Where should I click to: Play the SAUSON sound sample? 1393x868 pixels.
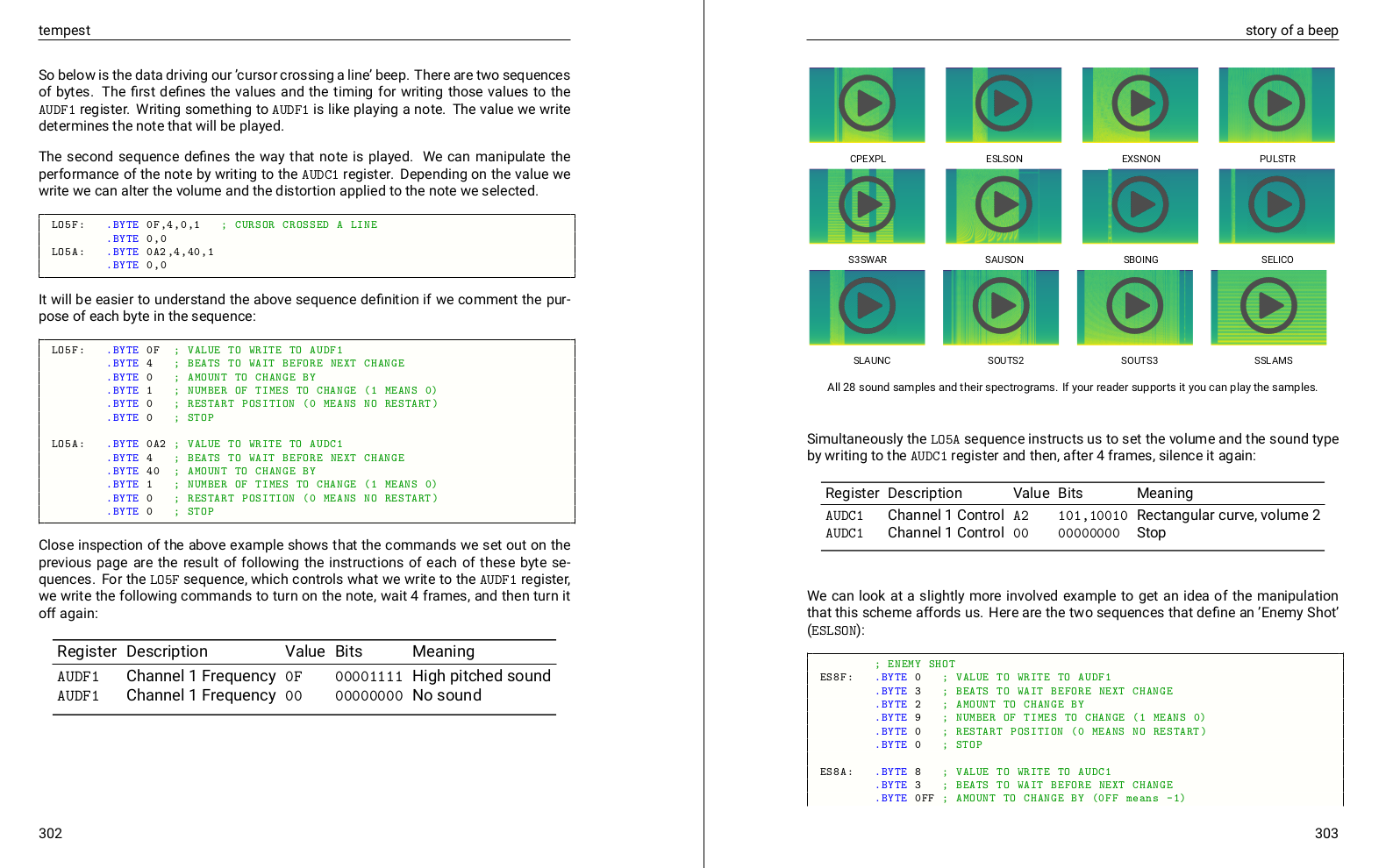[1004, 205]
